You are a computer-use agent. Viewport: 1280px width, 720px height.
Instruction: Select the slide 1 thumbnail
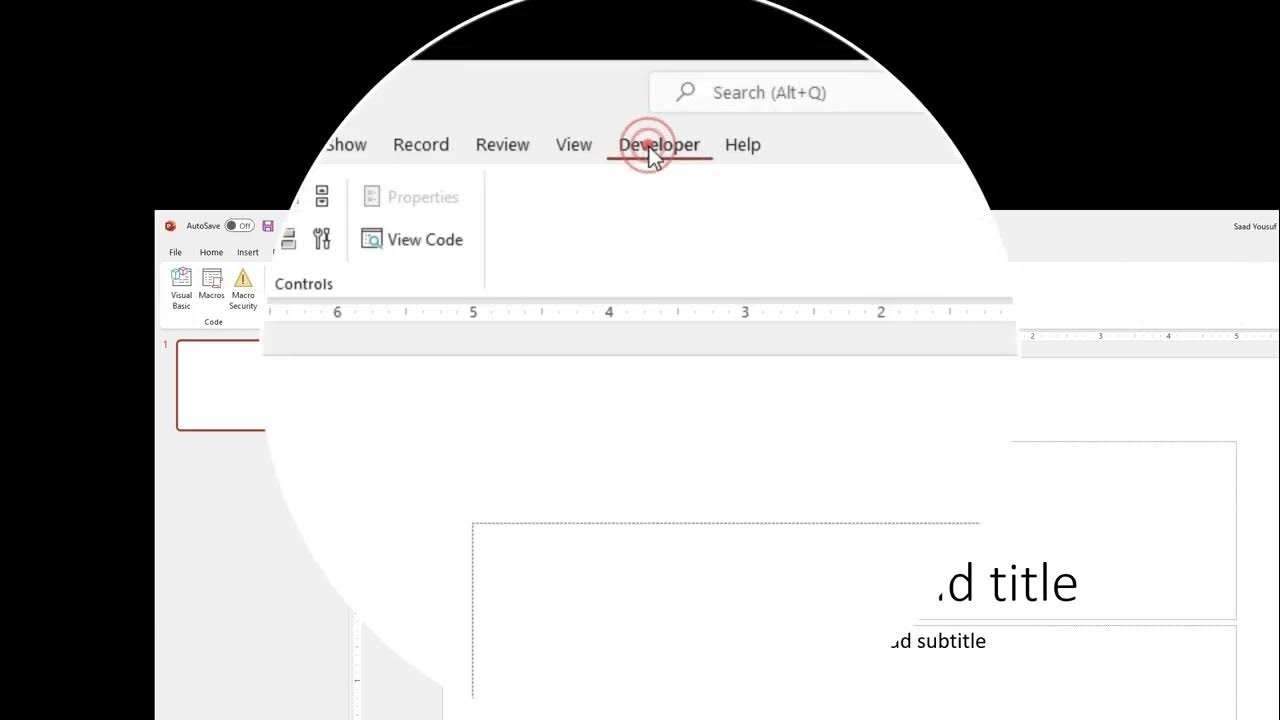click(x=221, y=385)
